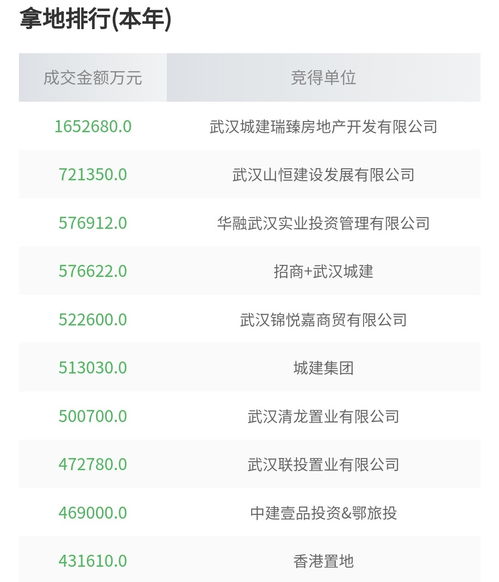This screenshot has height=582, width=499.
Task: Click the amount 721350.0
Action: click(x=93, y=175)
